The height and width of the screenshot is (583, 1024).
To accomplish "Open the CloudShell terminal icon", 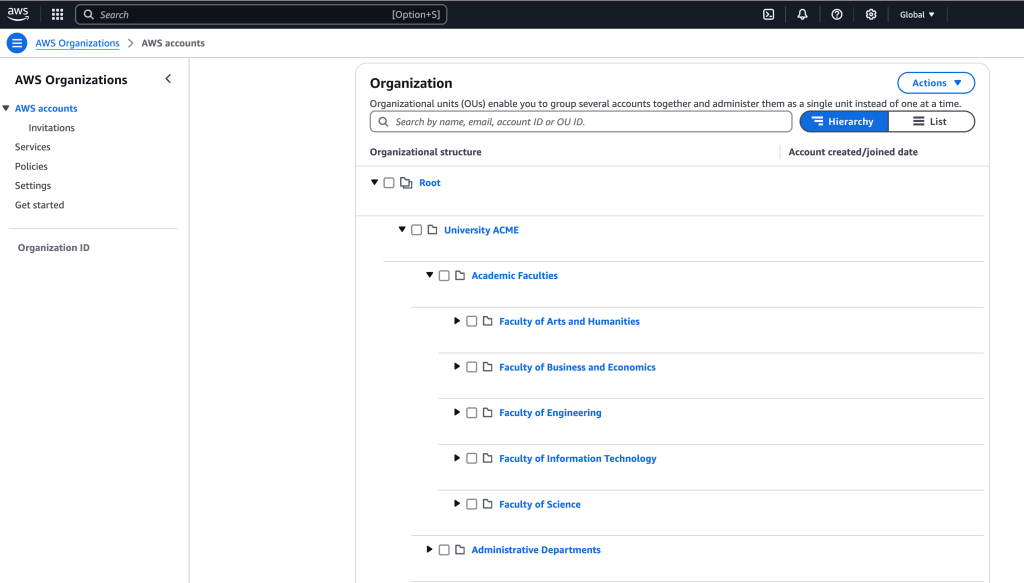I will [769, 14].
